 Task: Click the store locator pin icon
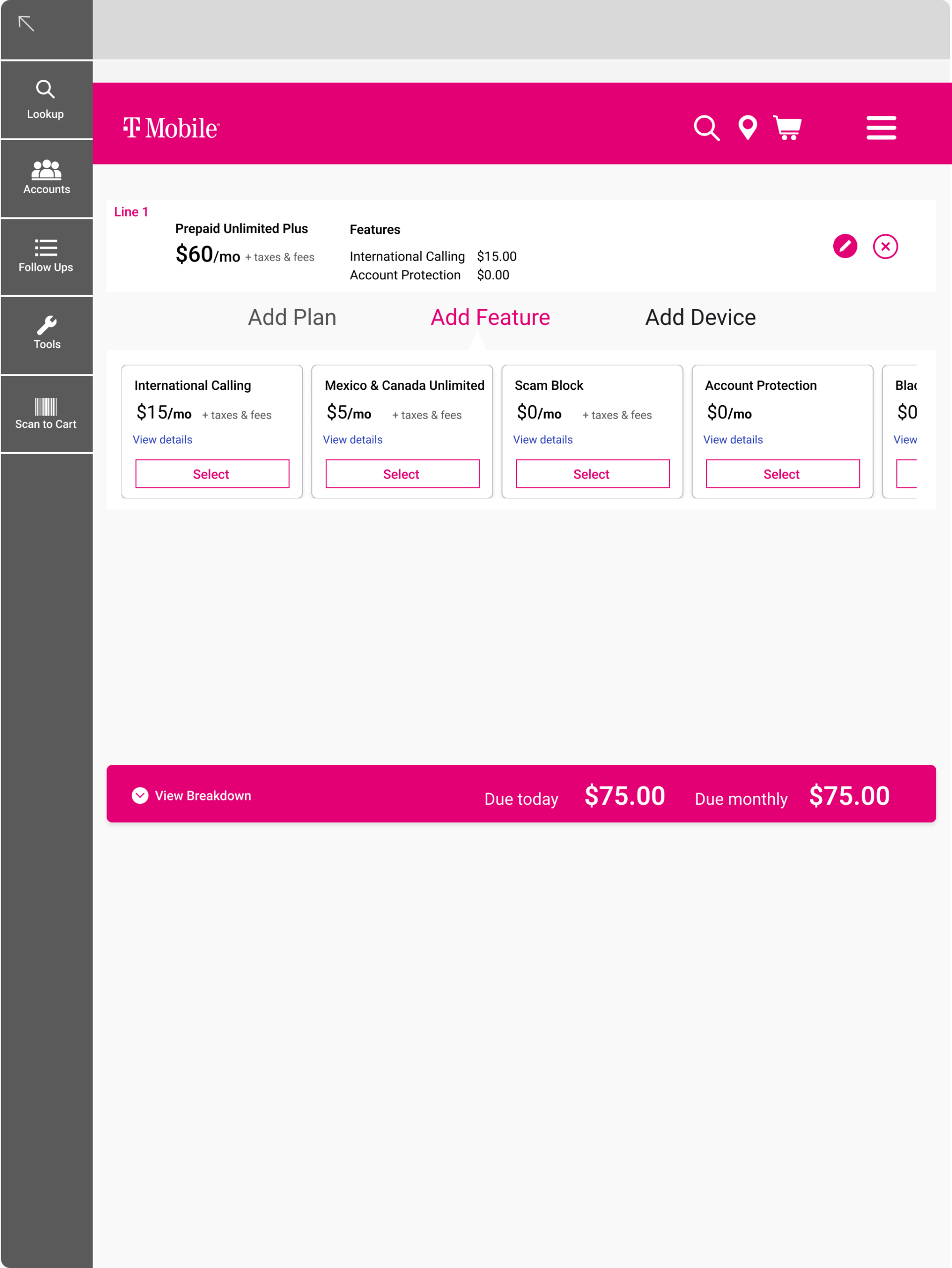[748, 127]
